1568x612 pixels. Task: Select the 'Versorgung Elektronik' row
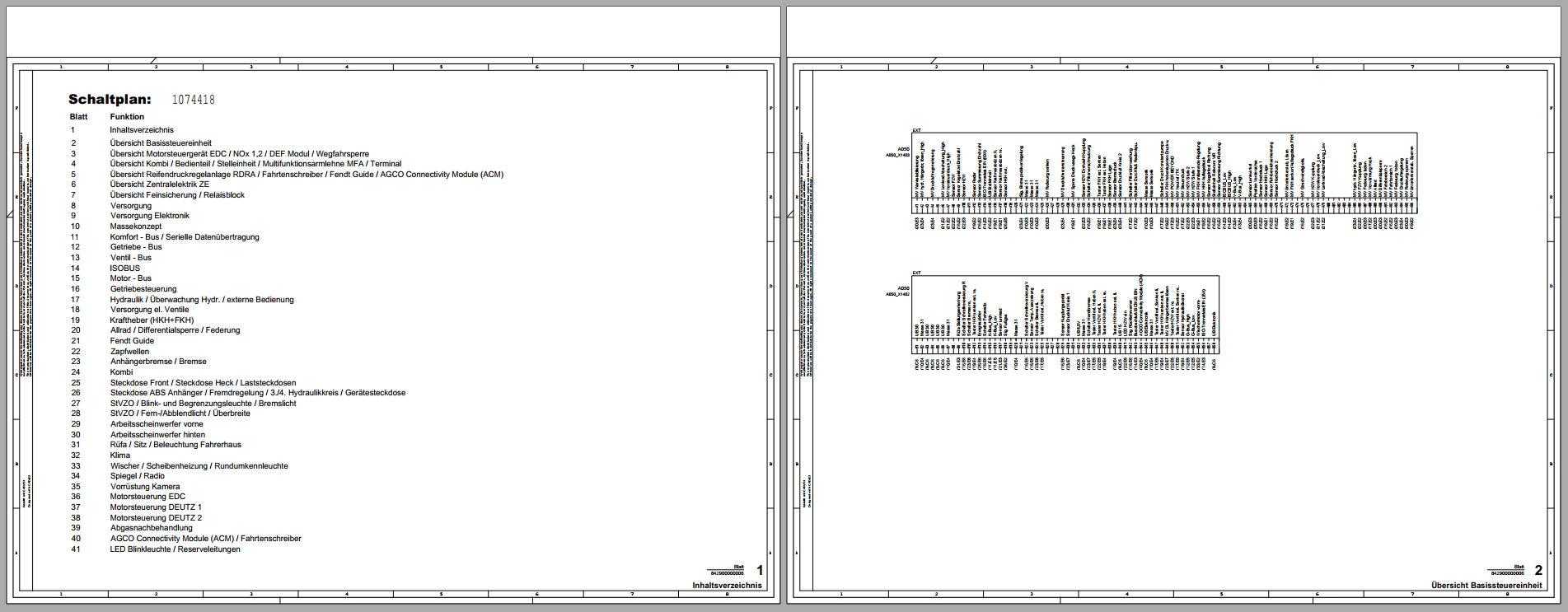(x=150, y=216)
